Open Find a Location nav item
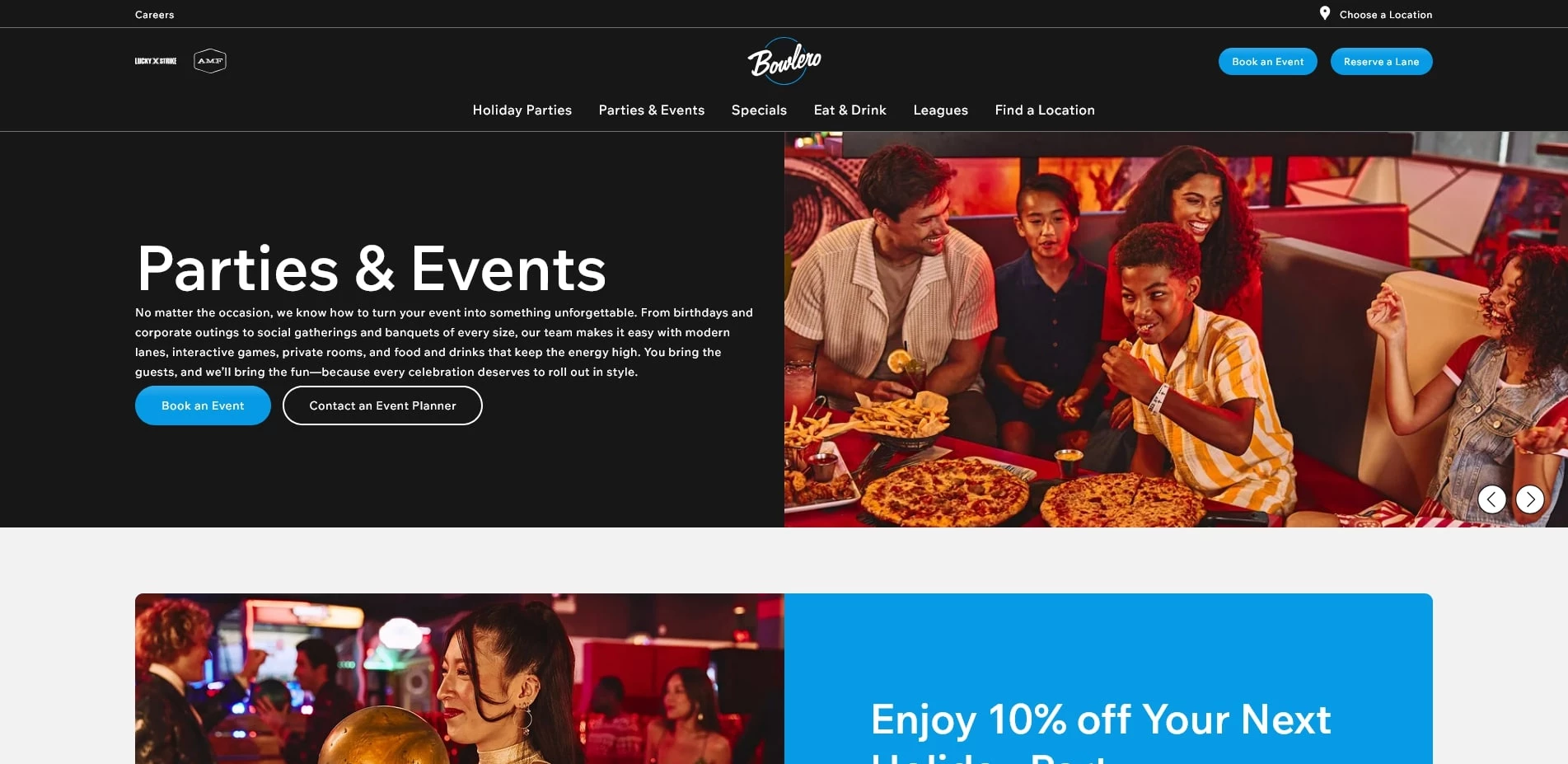The width and height of the screenshot is (1568, 764). click(x=1045, y=110)
